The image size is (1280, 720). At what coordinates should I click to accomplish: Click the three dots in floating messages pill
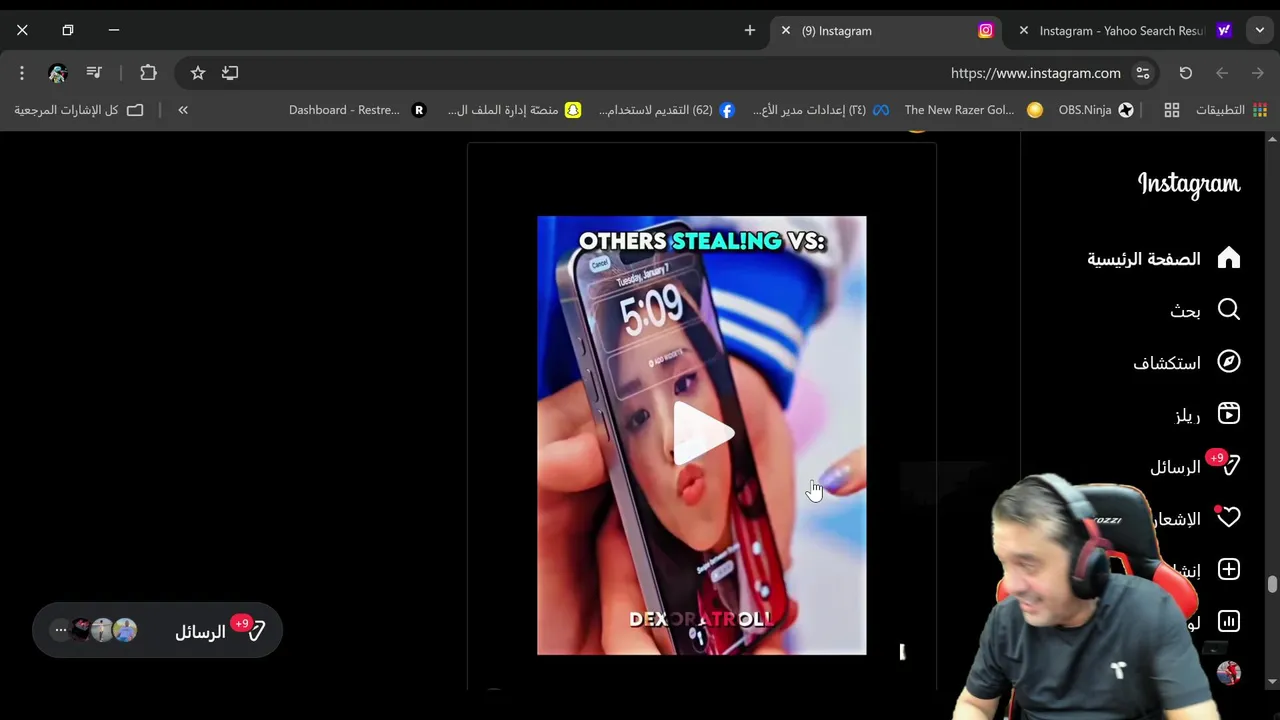(60, 630)
